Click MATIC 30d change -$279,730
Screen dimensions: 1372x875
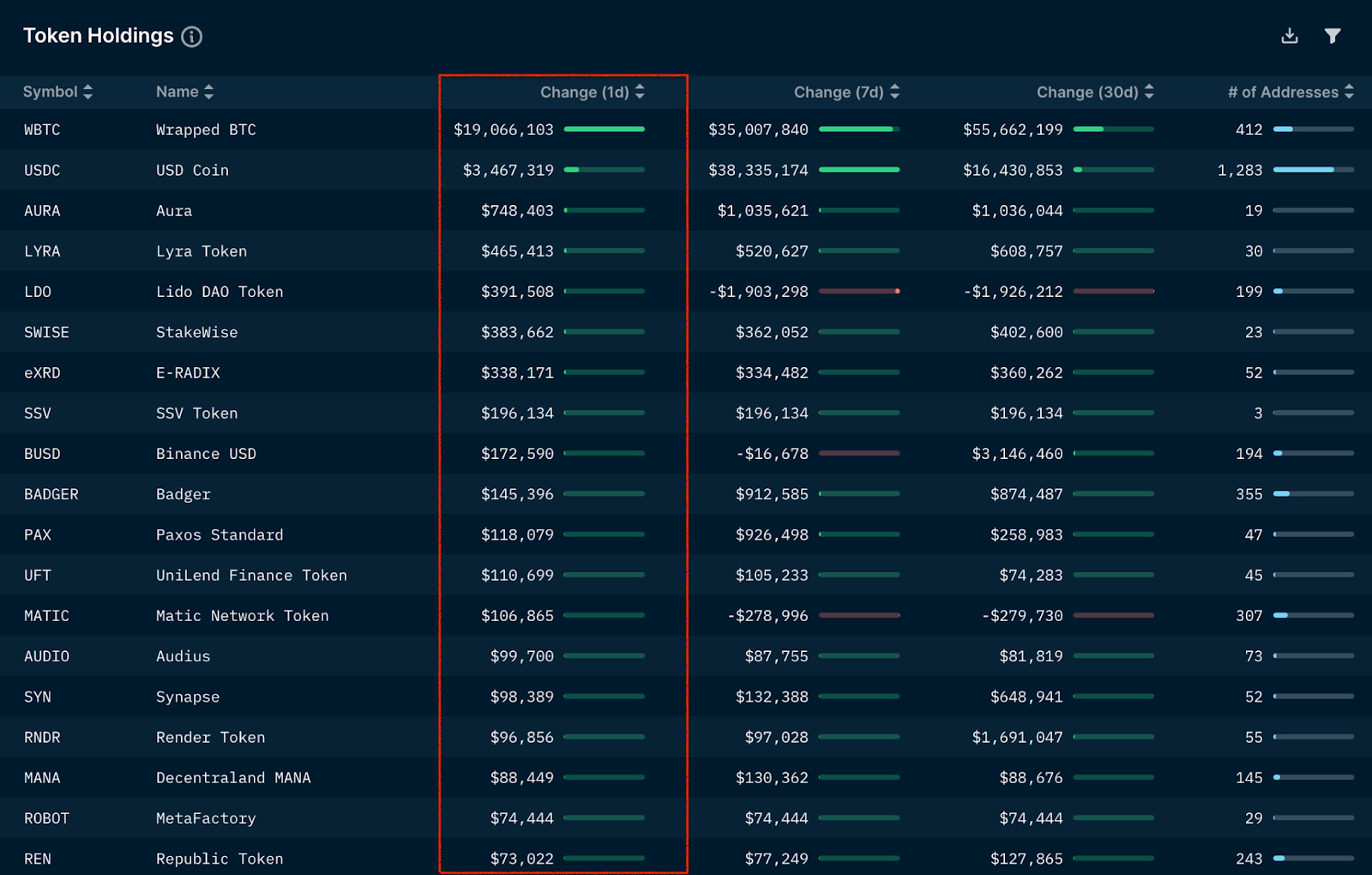[x=1022, y=616]
